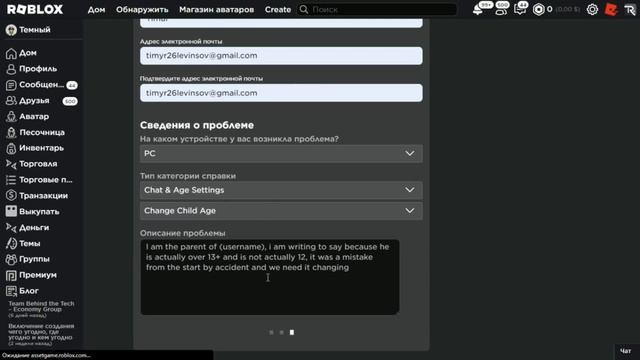Image resolution: width=640 pixels, height=360 pixels.
Task: Open Друзья friends list in sidebar
Action: (41, 100)
